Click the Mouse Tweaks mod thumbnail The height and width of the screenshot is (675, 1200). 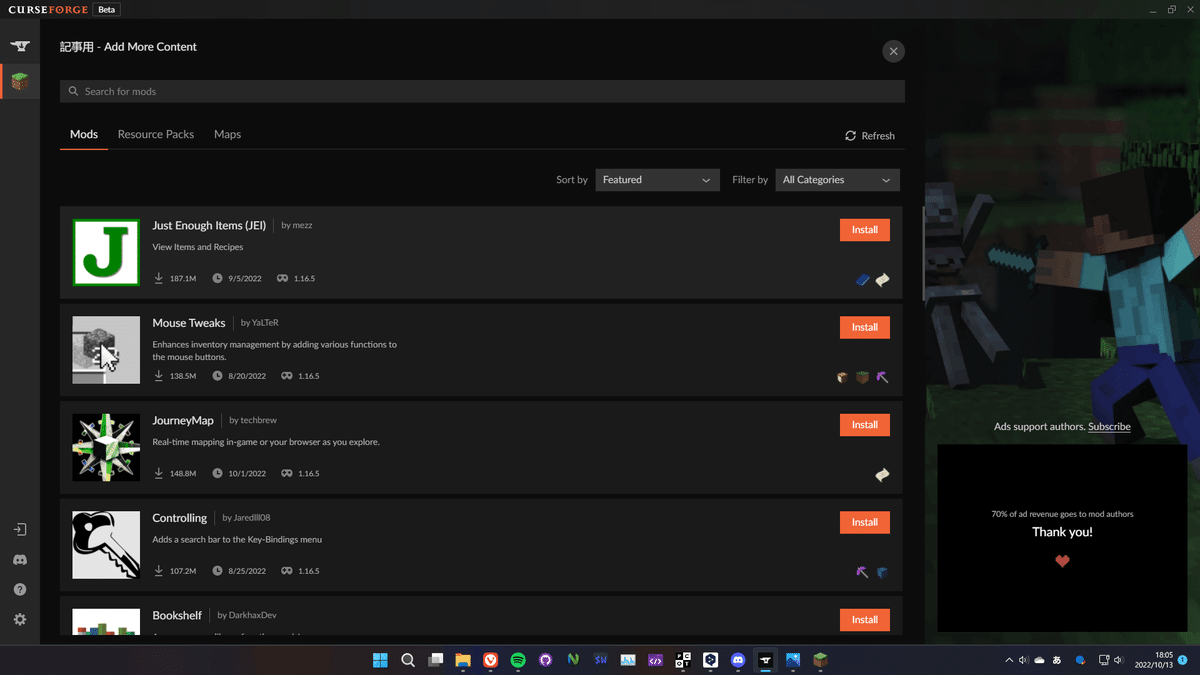coord(105,350)
